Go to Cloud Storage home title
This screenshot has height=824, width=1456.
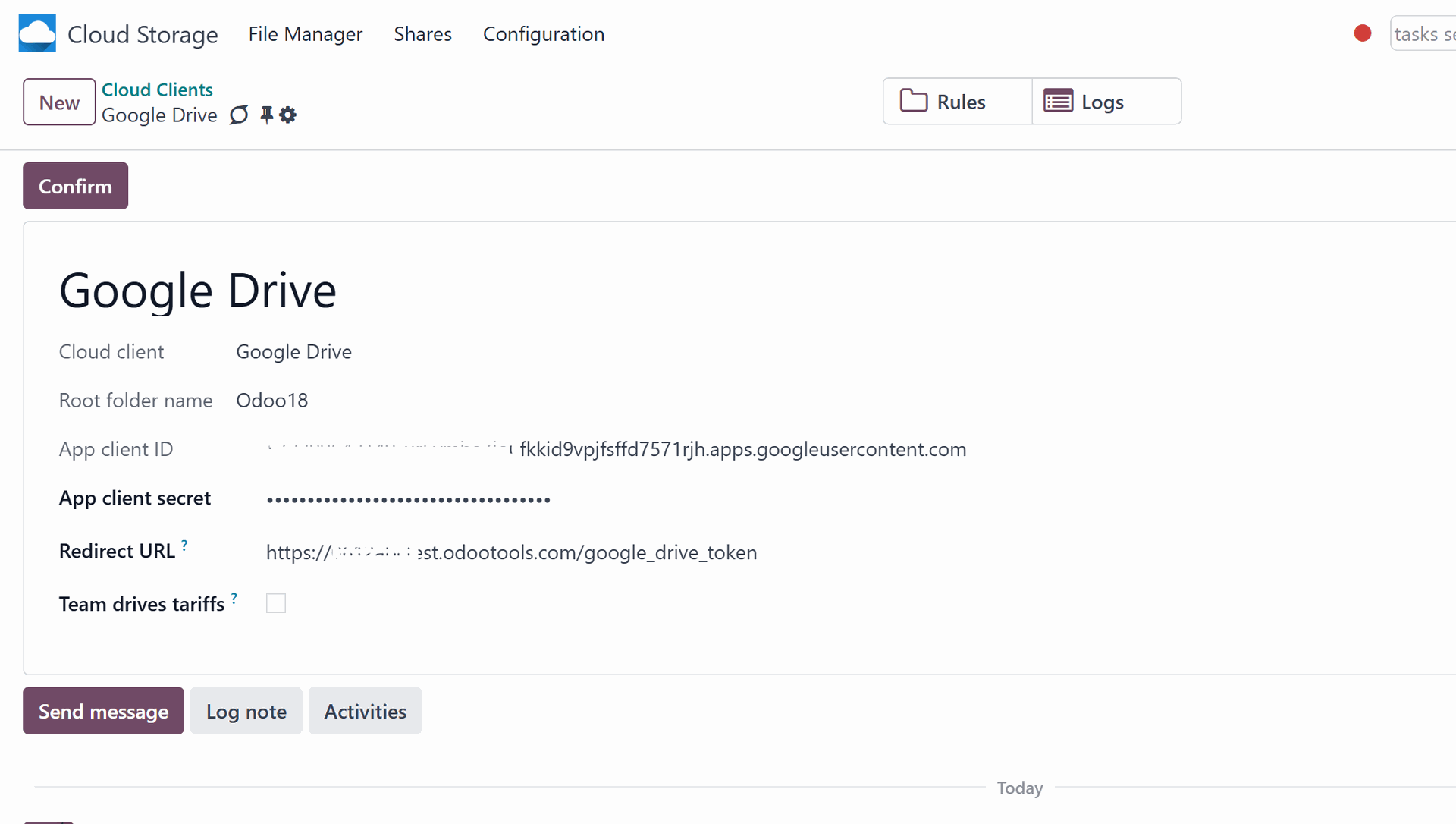(143, 34)
